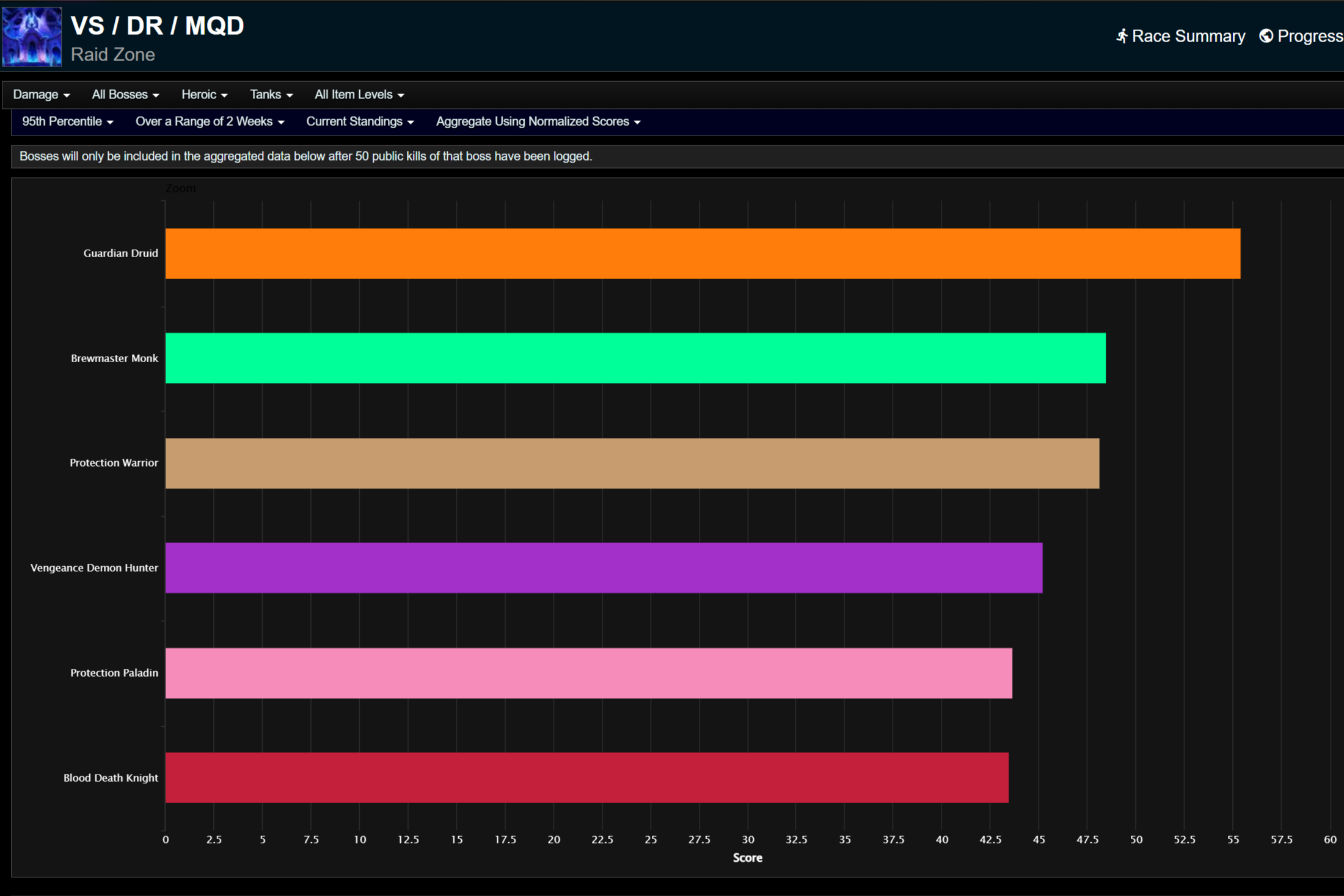Open the Race Summary link

click(1188, 37)
